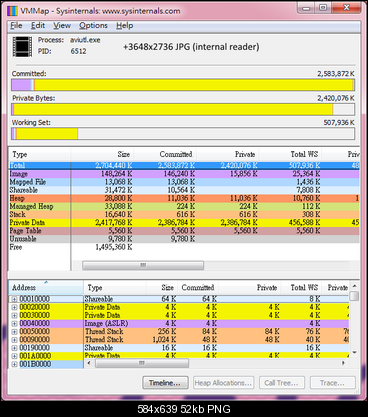Select the Heap type row

(184, 198)
